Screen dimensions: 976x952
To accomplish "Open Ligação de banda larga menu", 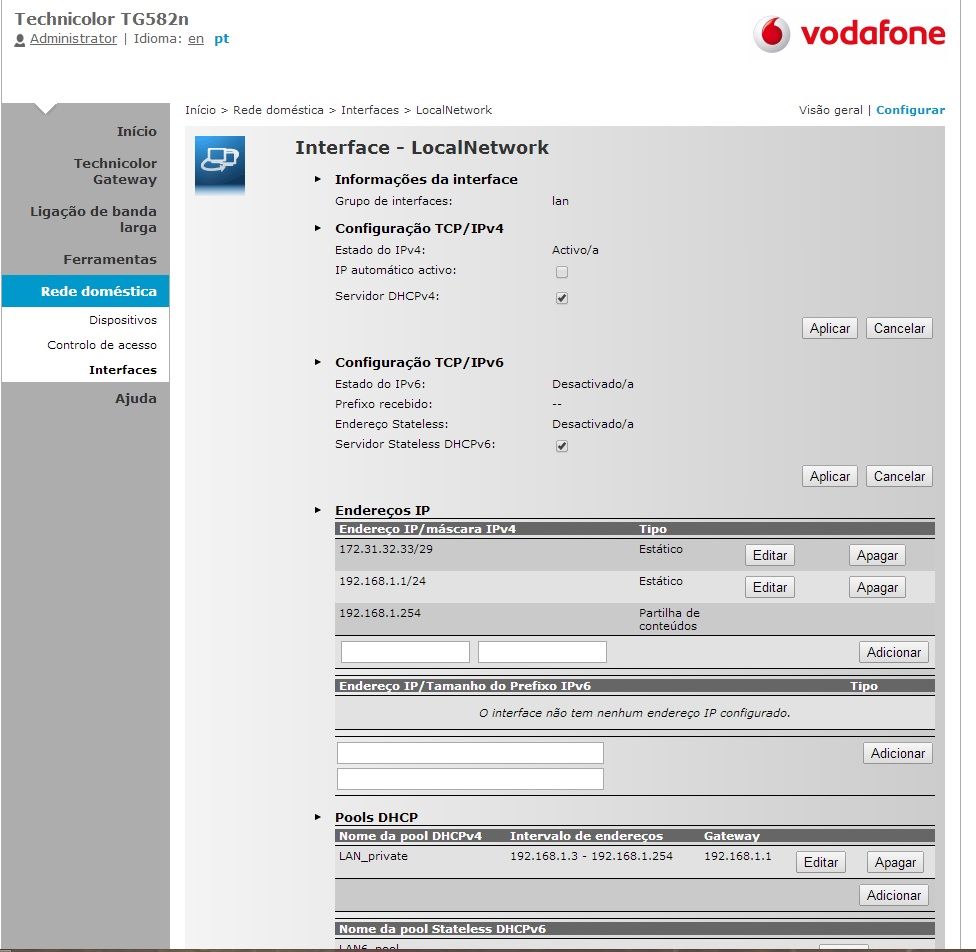I will click(x=93, y=219).
